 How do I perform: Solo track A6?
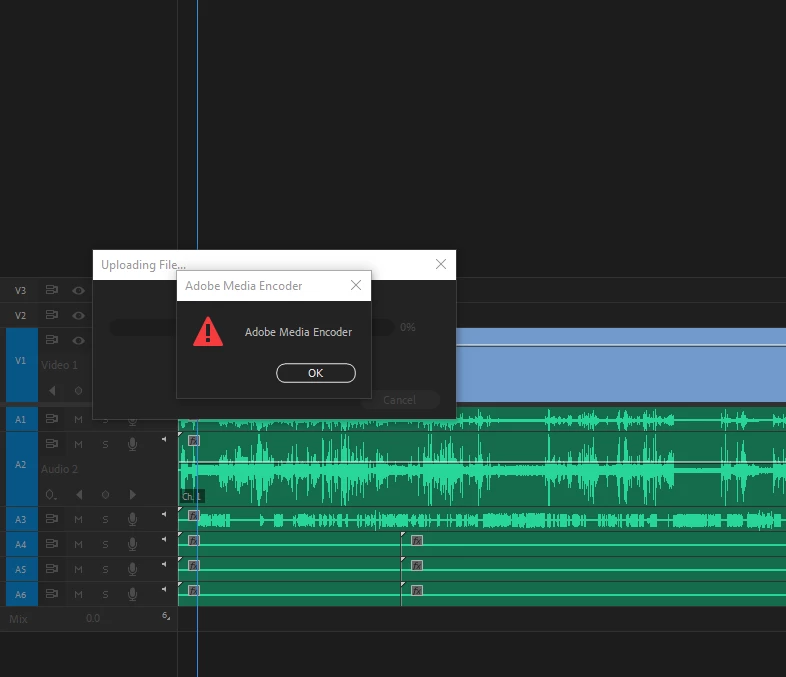(105, 595)
